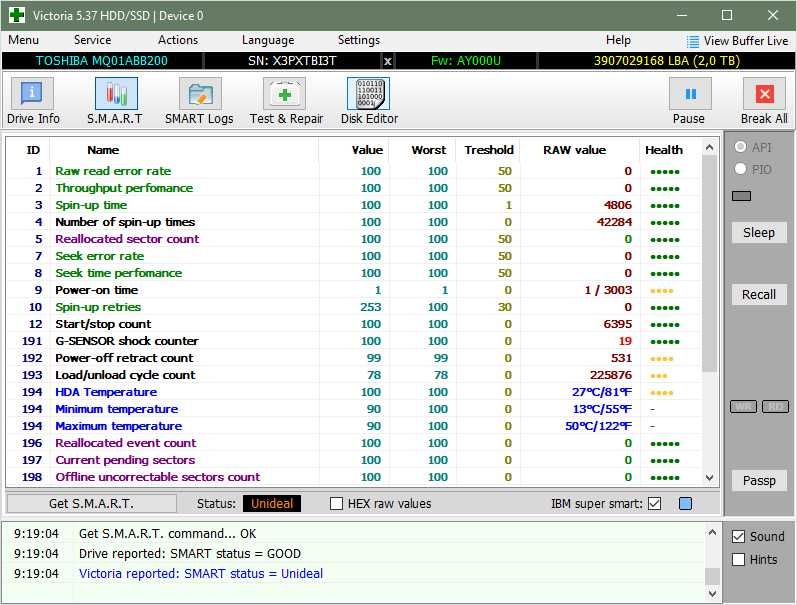Click log line Drive reported SMART status

(190, 554)
